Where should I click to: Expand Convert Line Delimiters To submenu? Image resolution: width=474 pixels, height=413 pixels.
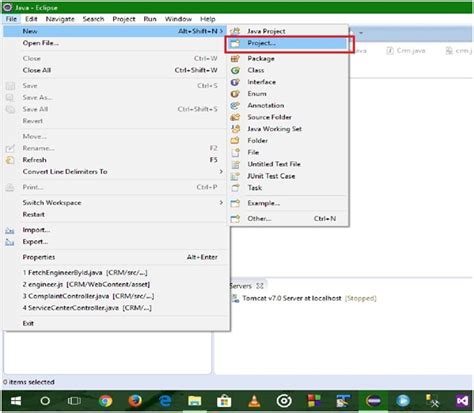115,171
